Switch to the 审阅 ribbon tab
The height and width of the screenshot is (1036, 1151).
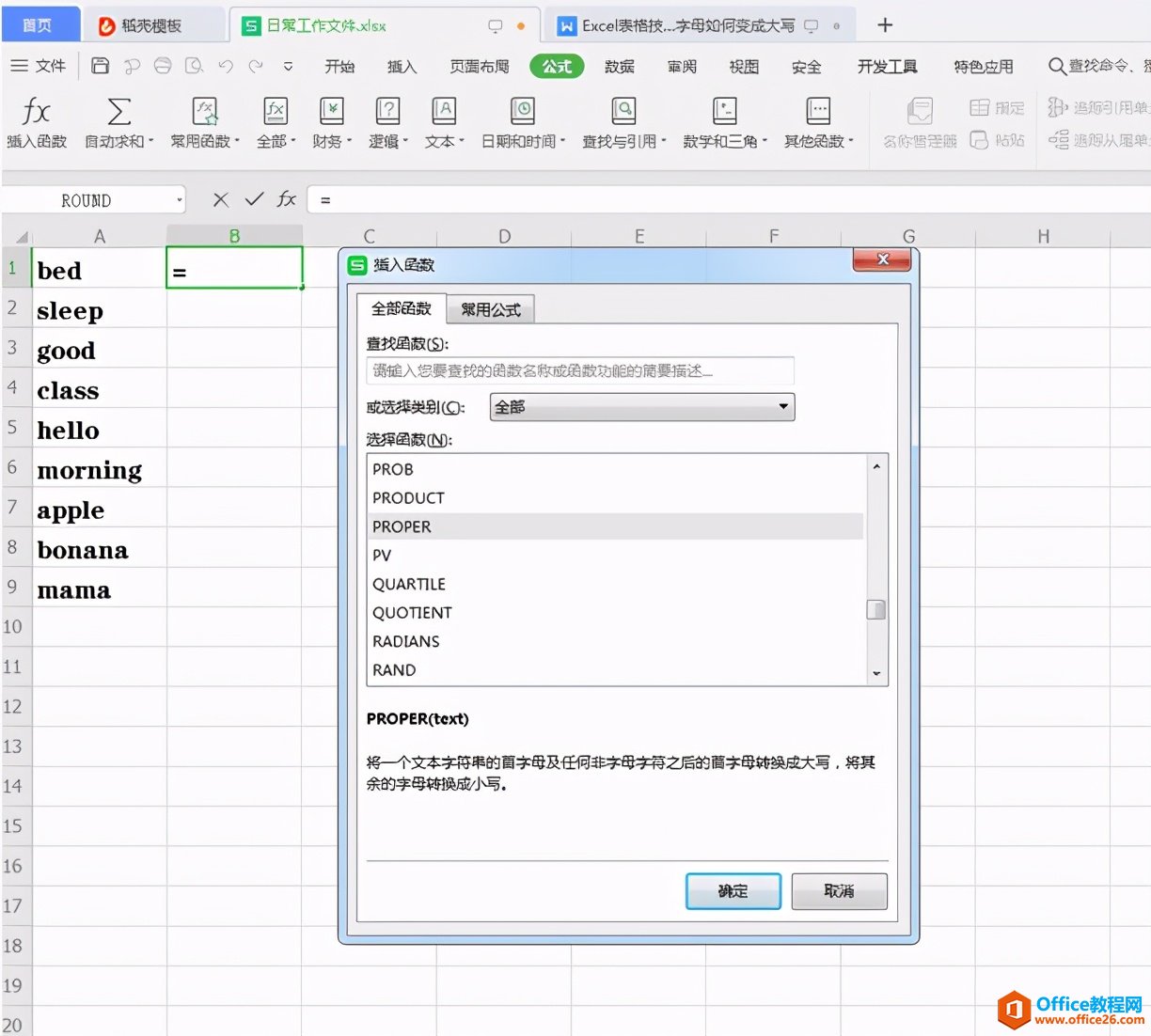click(682, 67)
